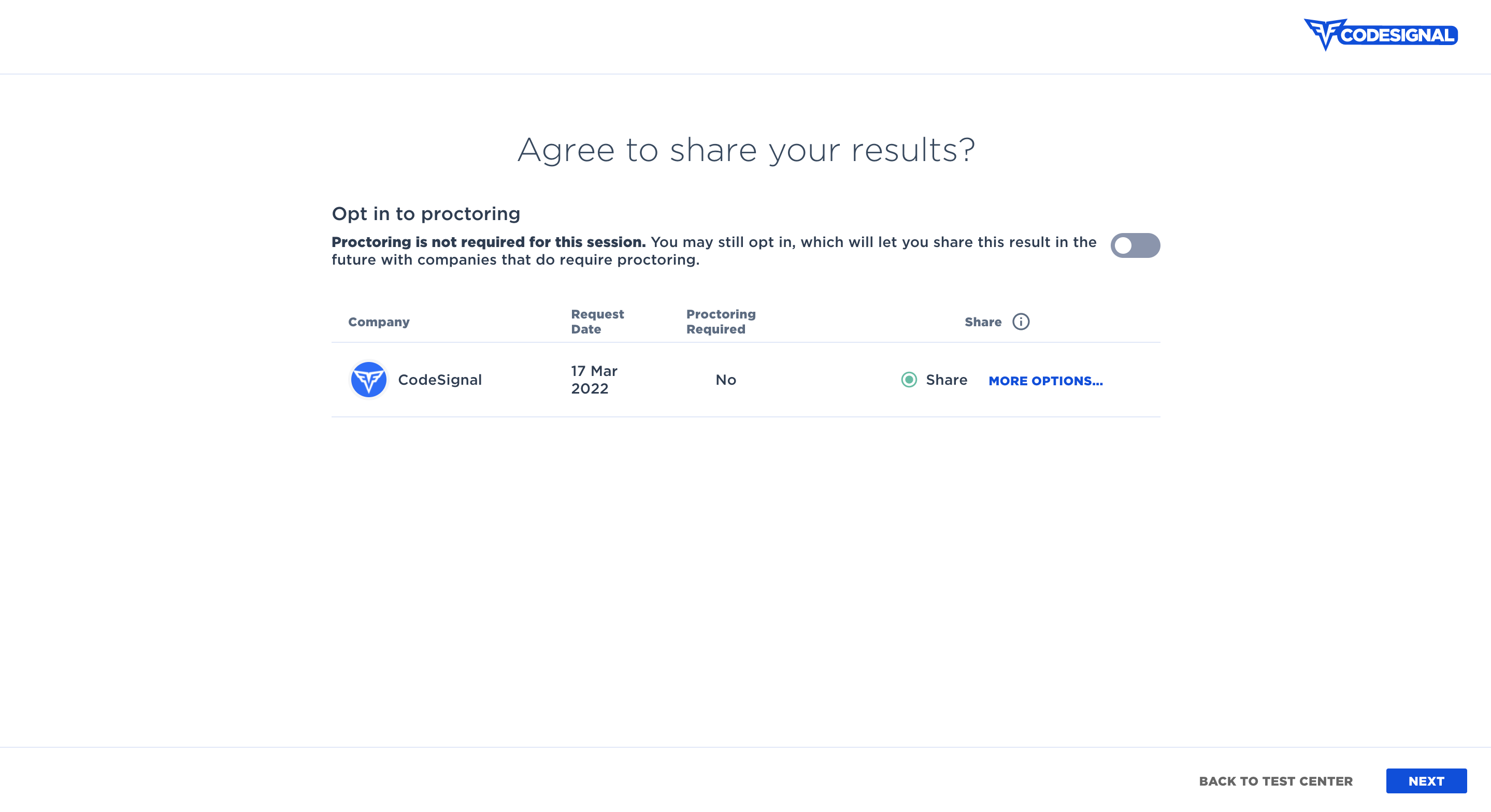Screen dimensions: 1491x812
Task: Go BACK TO TEST CENTER
Action: pos(1275,781)
